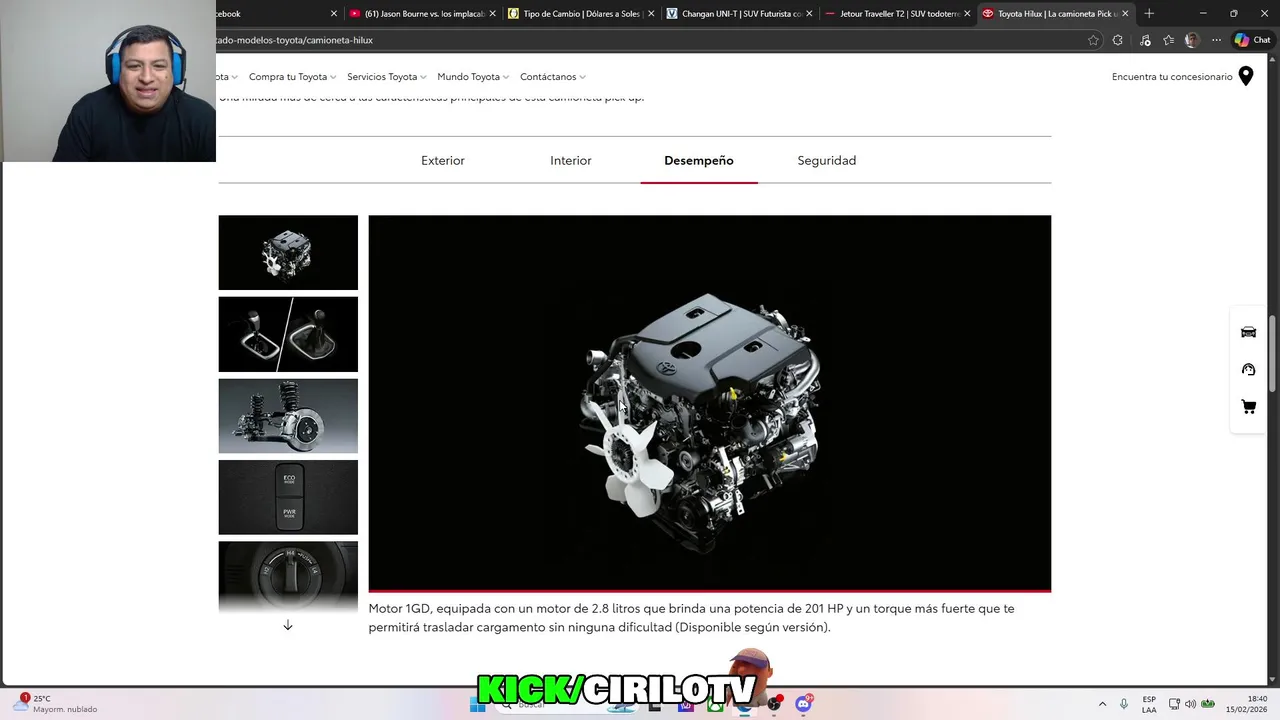Switch to the Seguridad section tab
The width and height of the screenshot is (1280, 720).
click(827, 160)
